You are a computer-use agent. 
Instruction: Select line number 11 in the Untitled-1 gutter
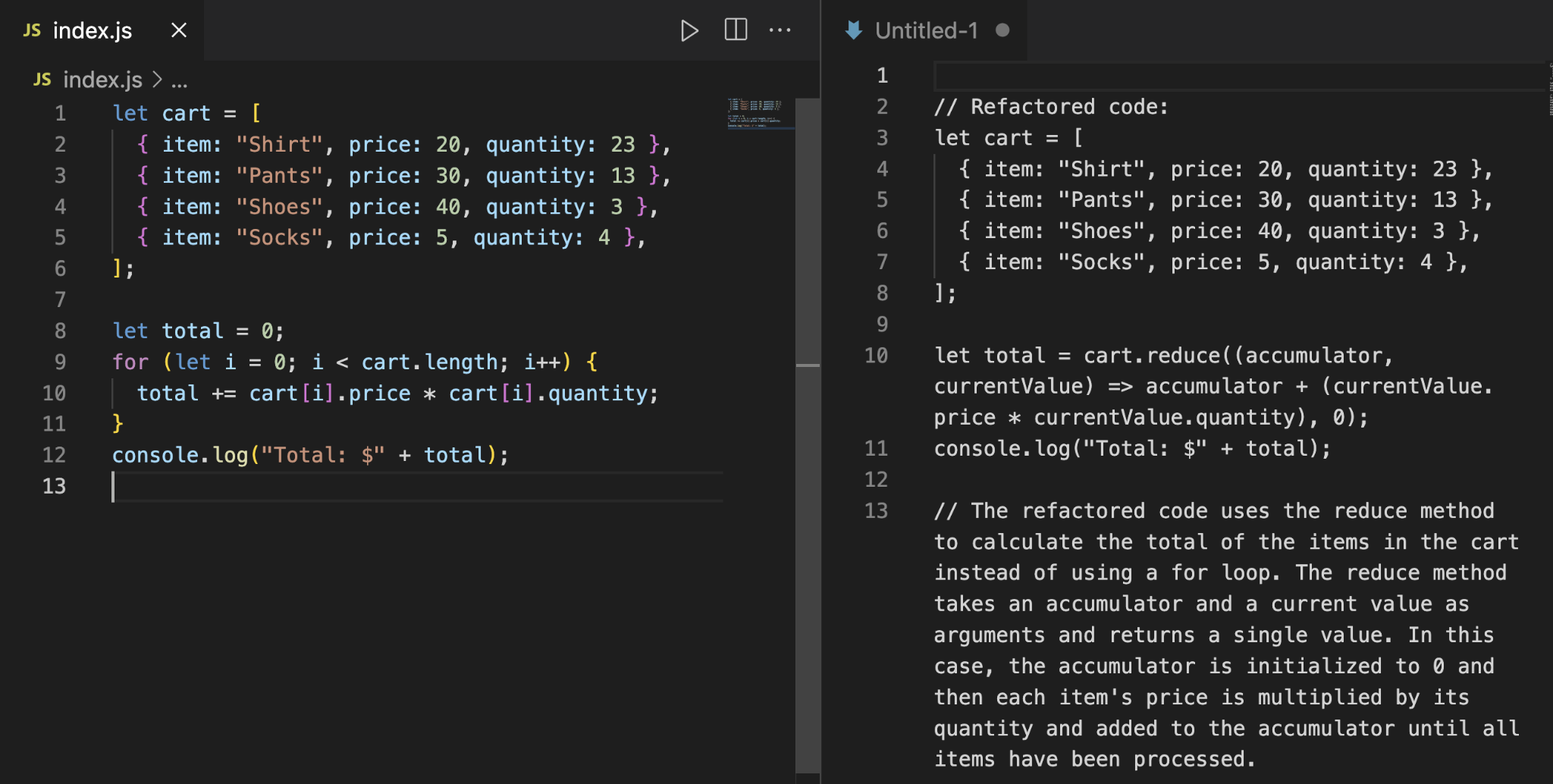tap(876, 448)
